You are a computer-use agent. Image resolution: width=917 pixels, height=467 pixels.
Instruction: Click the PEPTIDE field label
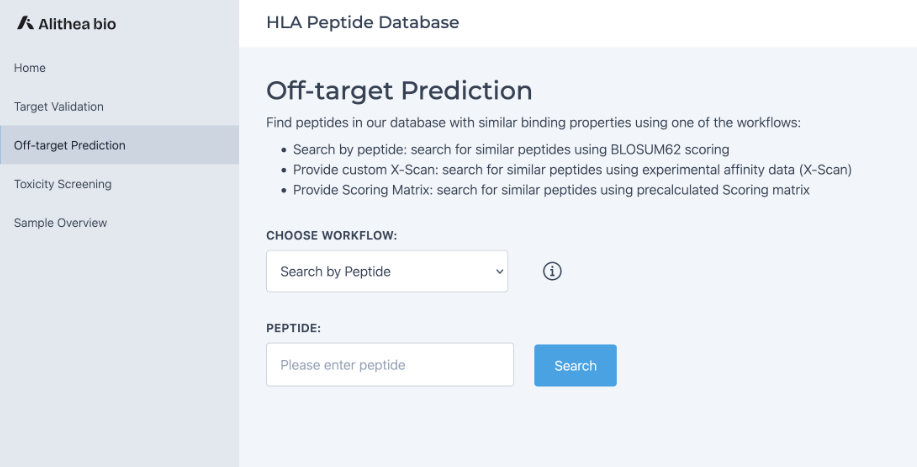[x=293, y=327]
